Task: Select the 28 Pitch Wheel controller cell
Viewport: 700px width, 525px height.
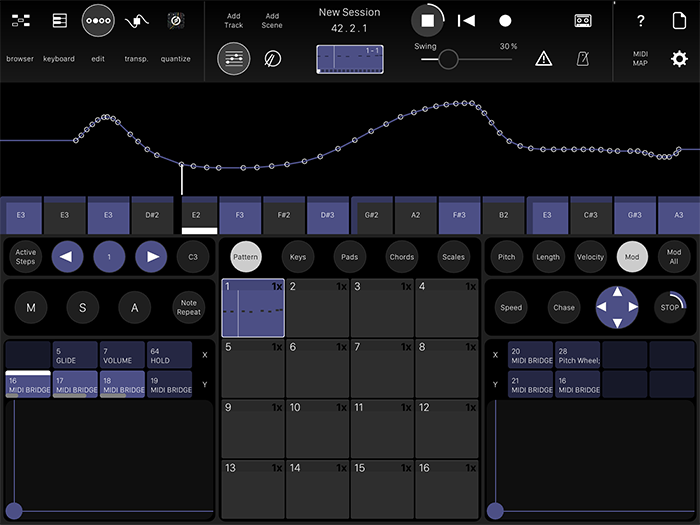Action: click(x=578, y=355)
